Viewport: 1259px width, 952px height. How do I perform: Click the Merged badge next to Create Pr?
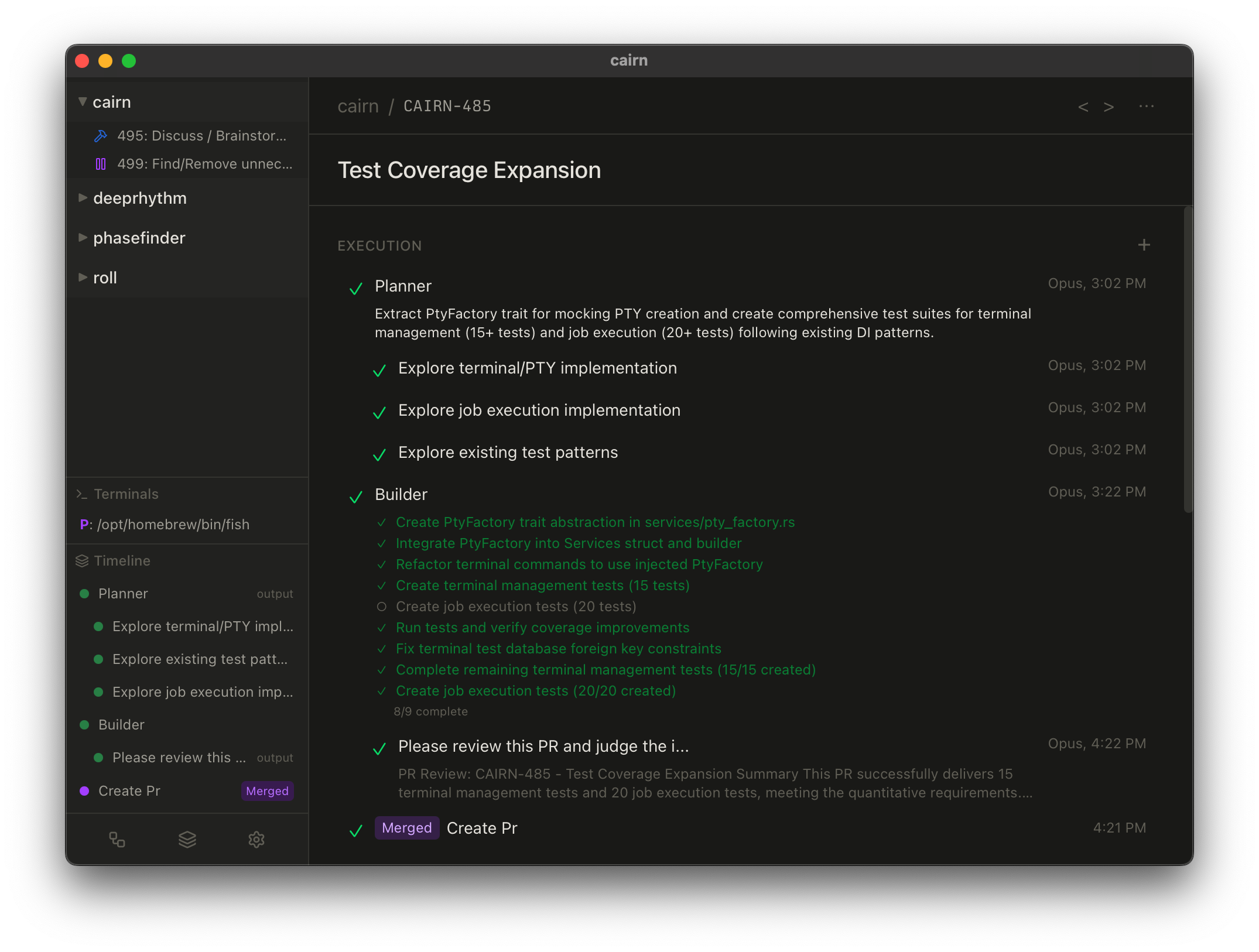(x=406, y=828)
